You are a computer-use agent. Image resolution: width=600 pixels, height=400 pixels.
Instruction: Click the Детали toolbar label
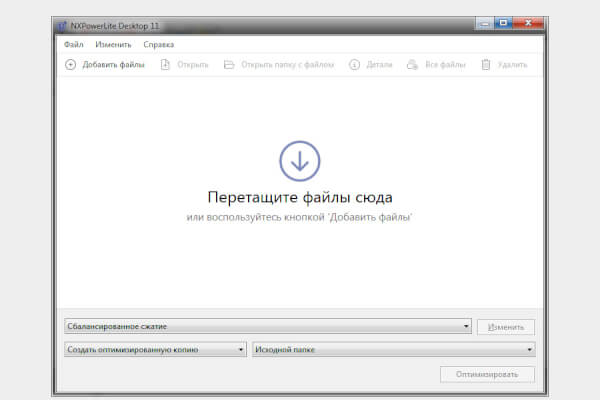(379, 65)
